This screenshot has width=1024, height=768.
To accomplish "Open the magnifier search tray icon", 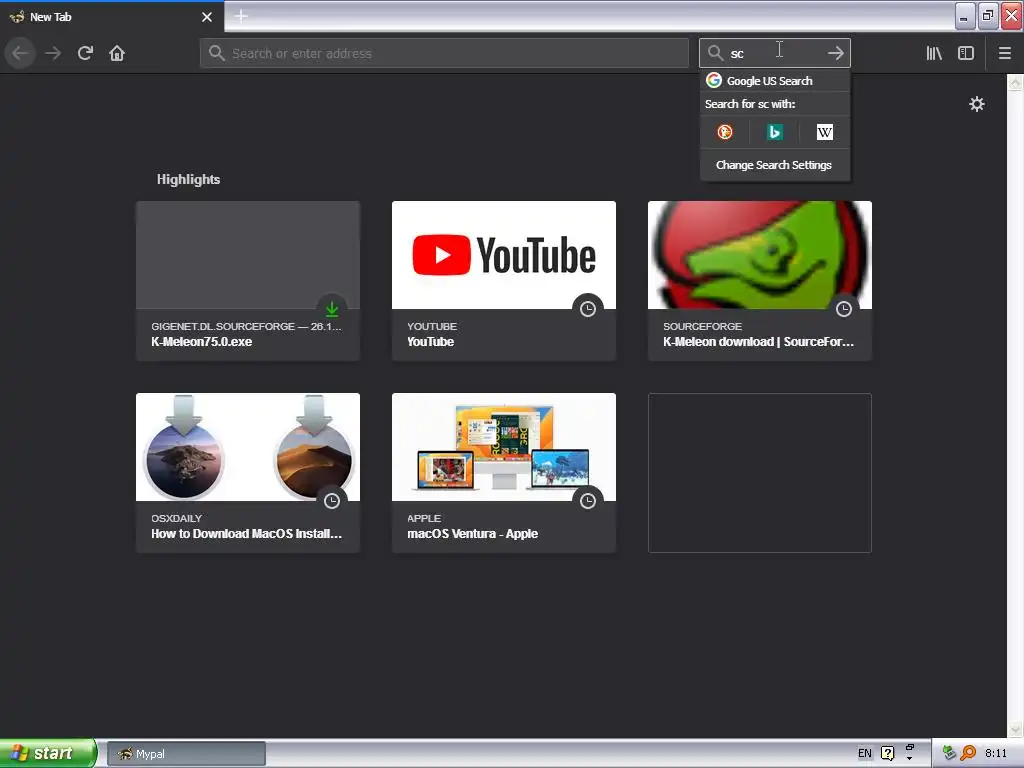I will coord(968,753).
